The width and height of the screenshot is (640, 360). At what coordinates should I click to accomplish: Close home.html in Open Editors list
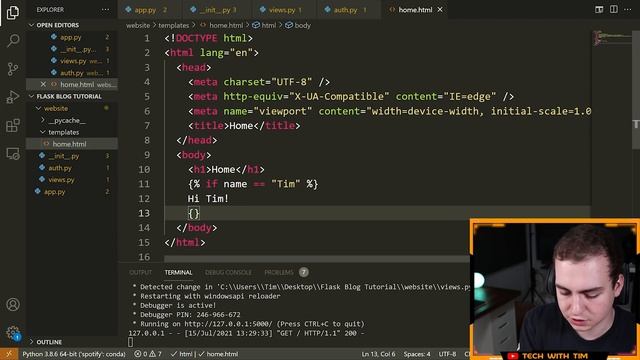point(43,84)
